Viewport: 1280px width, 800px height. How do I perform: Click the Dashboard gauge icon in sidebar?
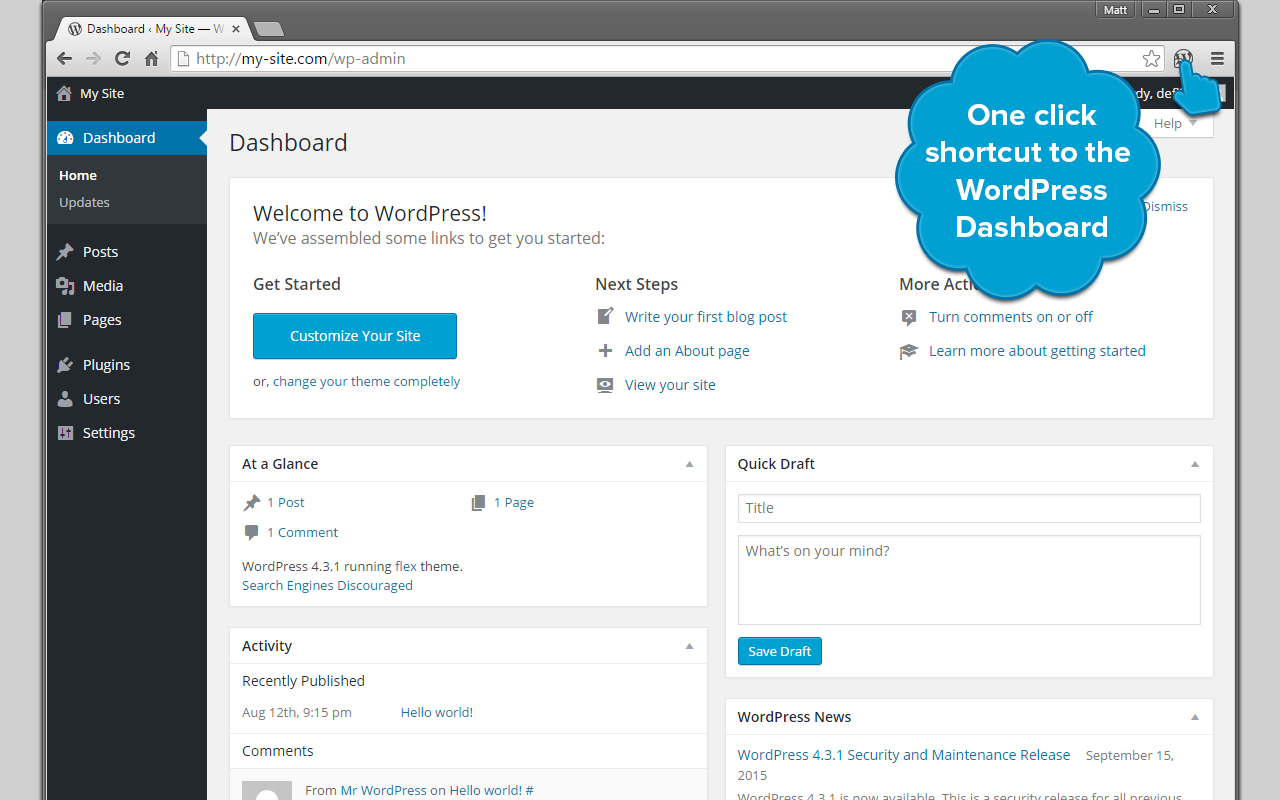coord(65,138)
